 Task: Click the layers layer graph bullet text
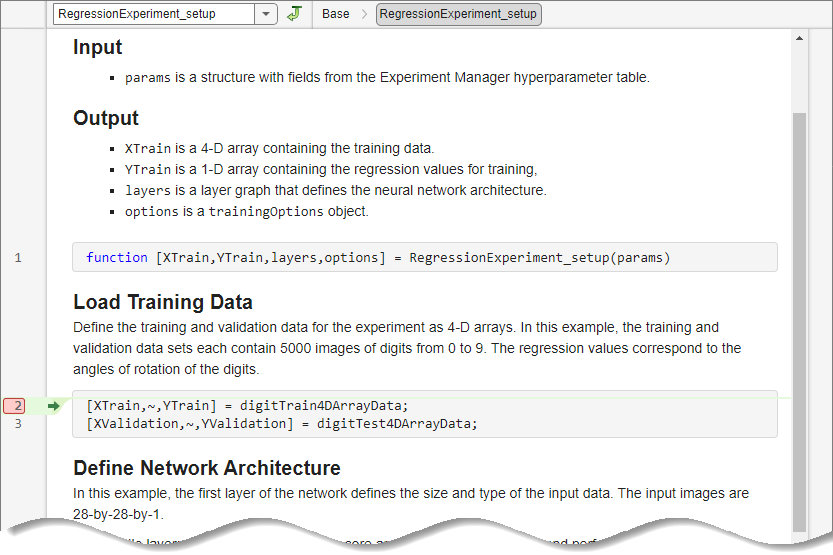pyautogui.click(x=336, y=190)
